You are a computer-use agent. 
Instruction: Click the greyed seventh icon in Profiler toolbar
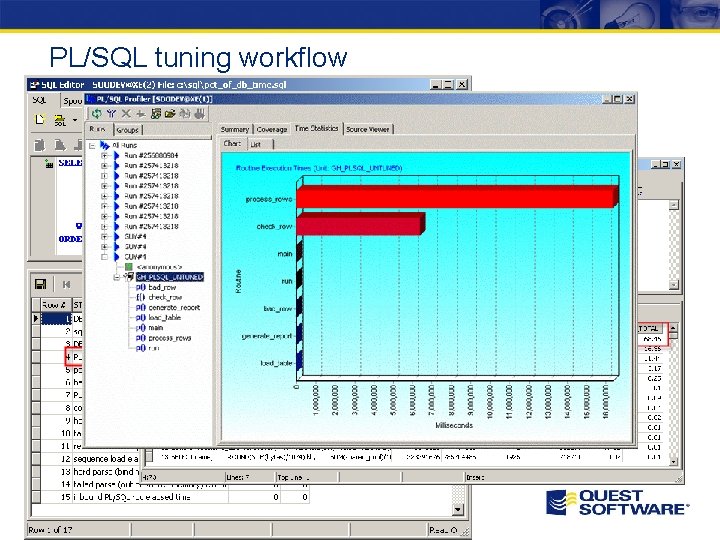185,113
